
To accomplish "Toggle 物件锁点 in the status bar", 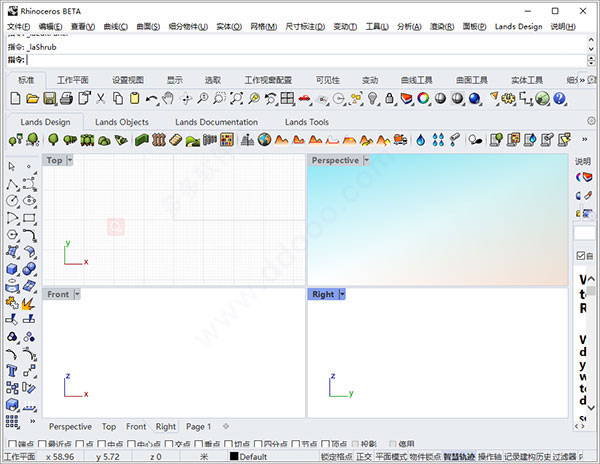I will [x=426, y=456].
